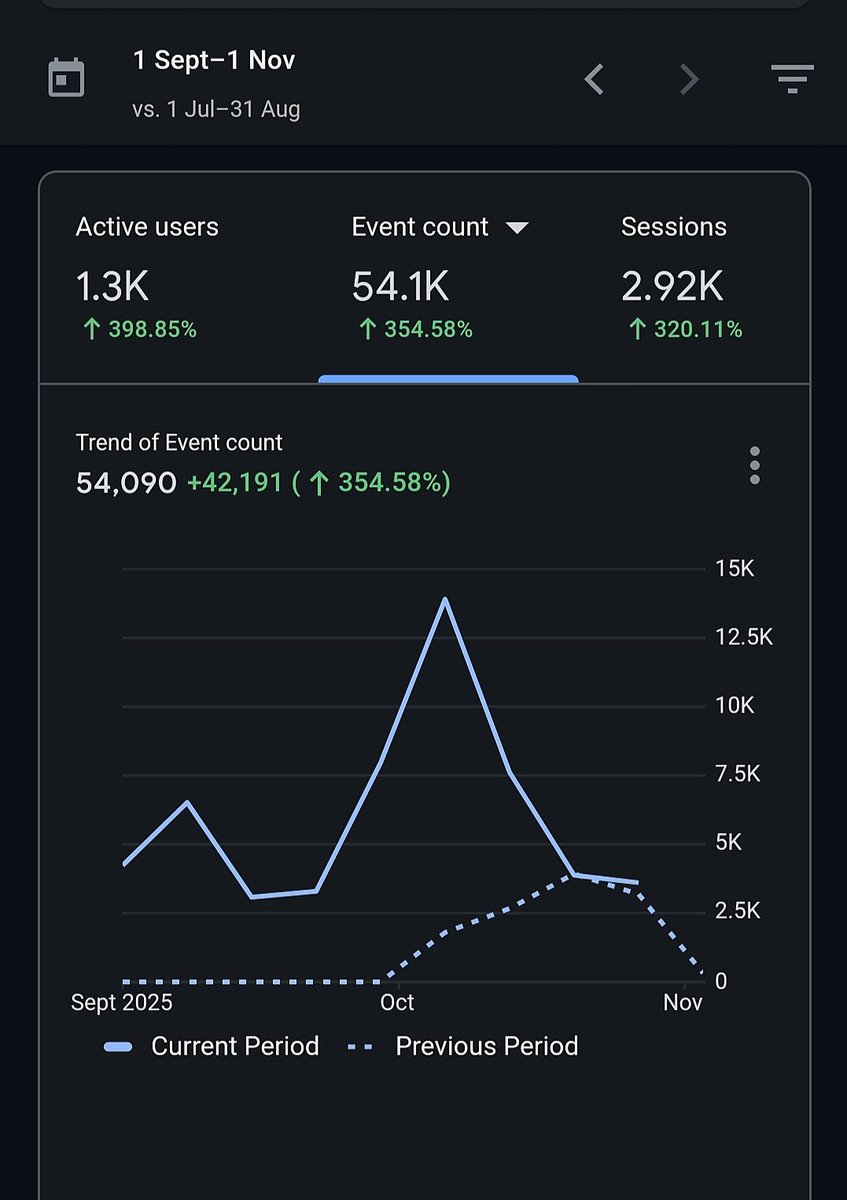Tap the vs. 1 Jul–31 Aug comparison text
This screenshot has height=1200, width=847.
click(x=216, y=108)
